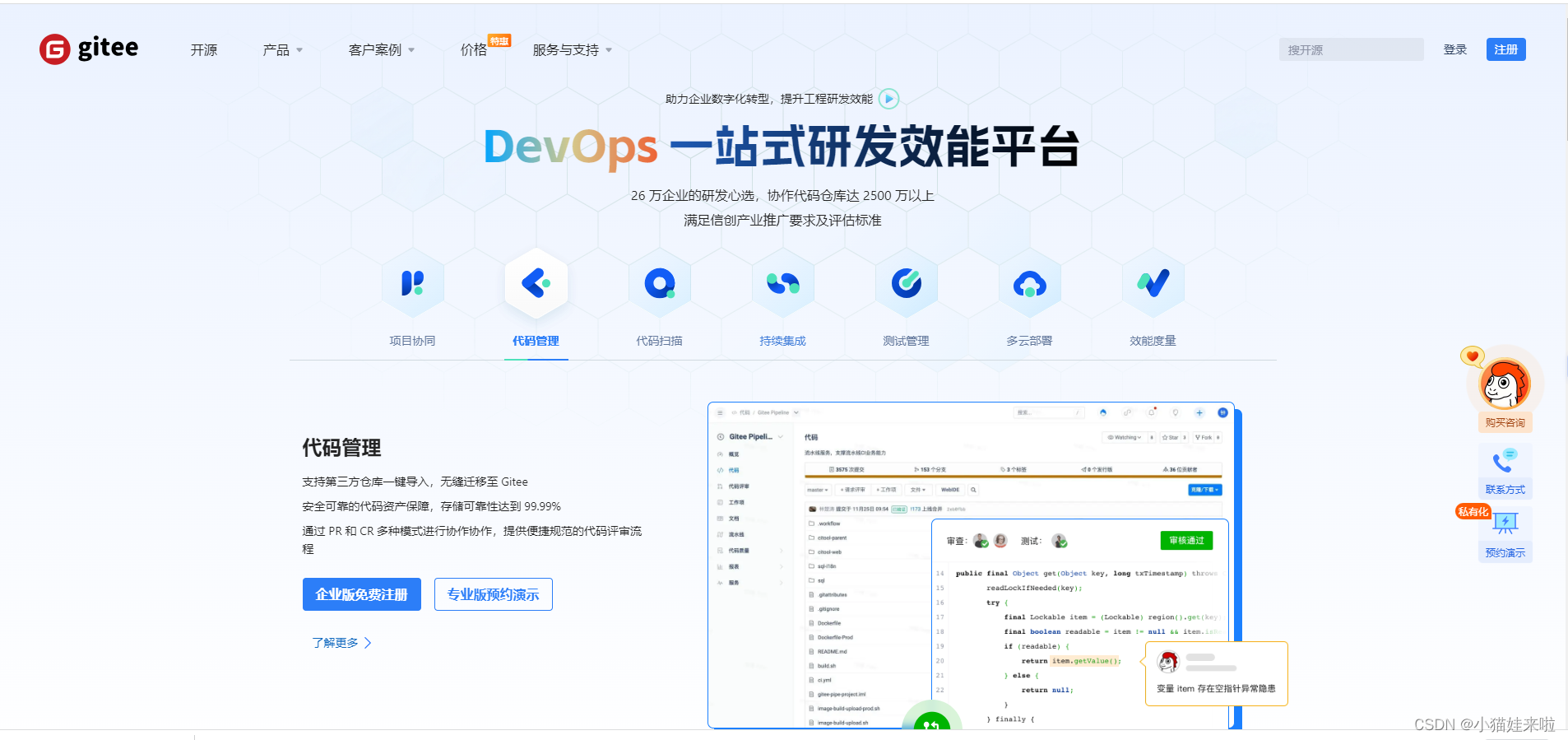Play the intro video circular play icon
This screenshot has height=740, width=1568.
click(x=888, y=99)
